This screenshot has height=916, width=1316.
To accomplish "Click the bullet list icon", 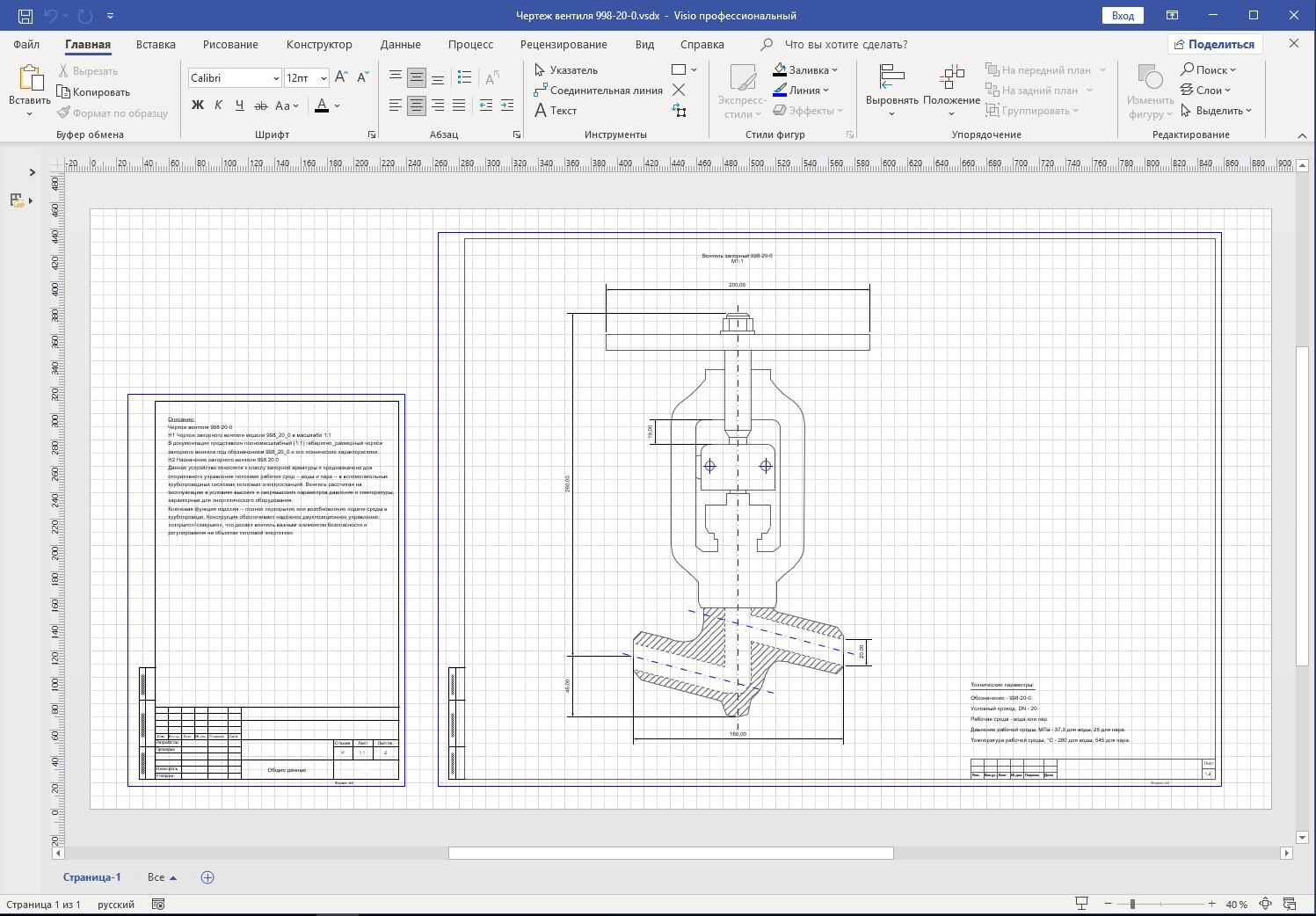I will 465,77.
